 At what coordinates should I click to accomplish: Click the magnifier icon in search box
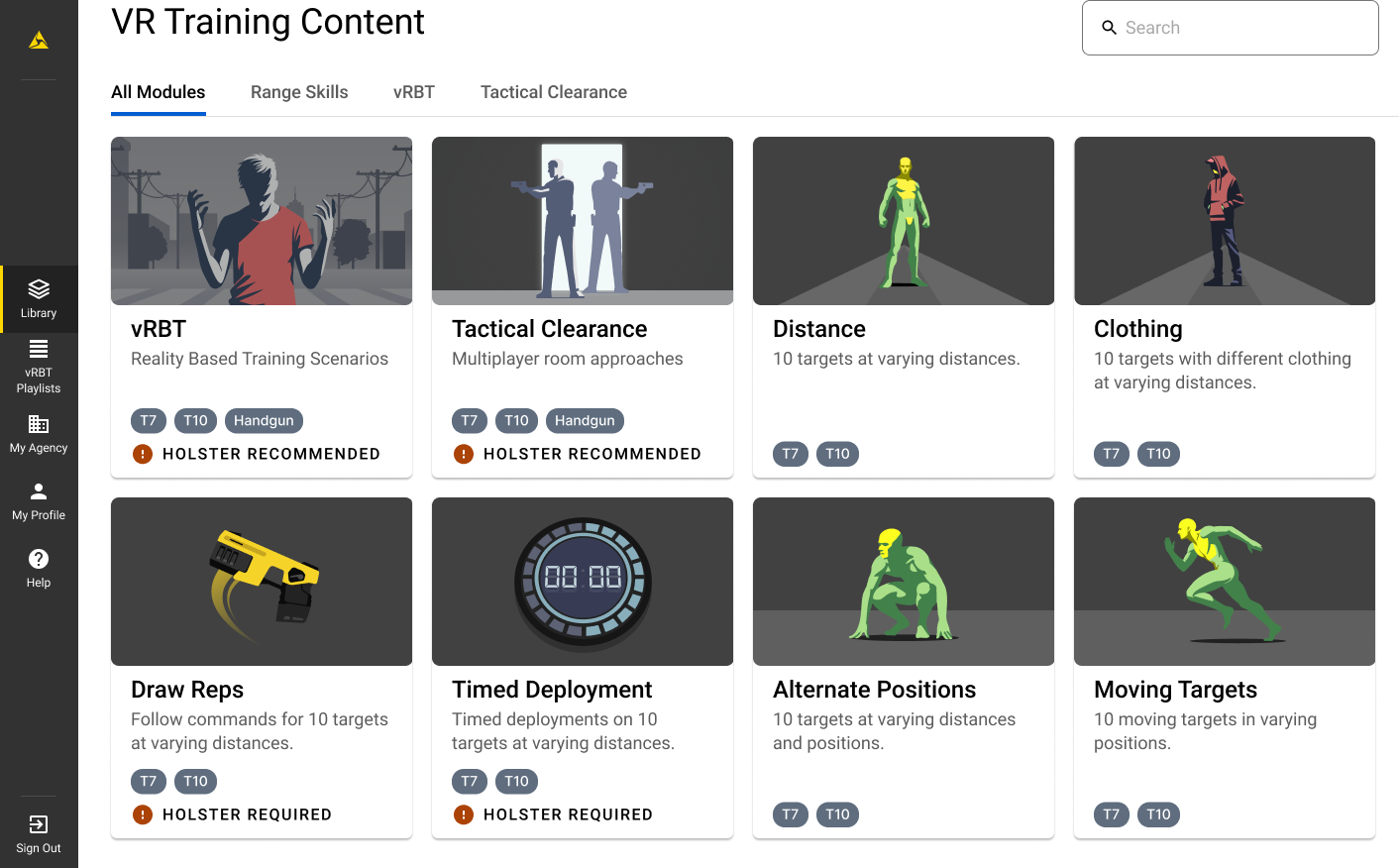(x=1110, y=28)
